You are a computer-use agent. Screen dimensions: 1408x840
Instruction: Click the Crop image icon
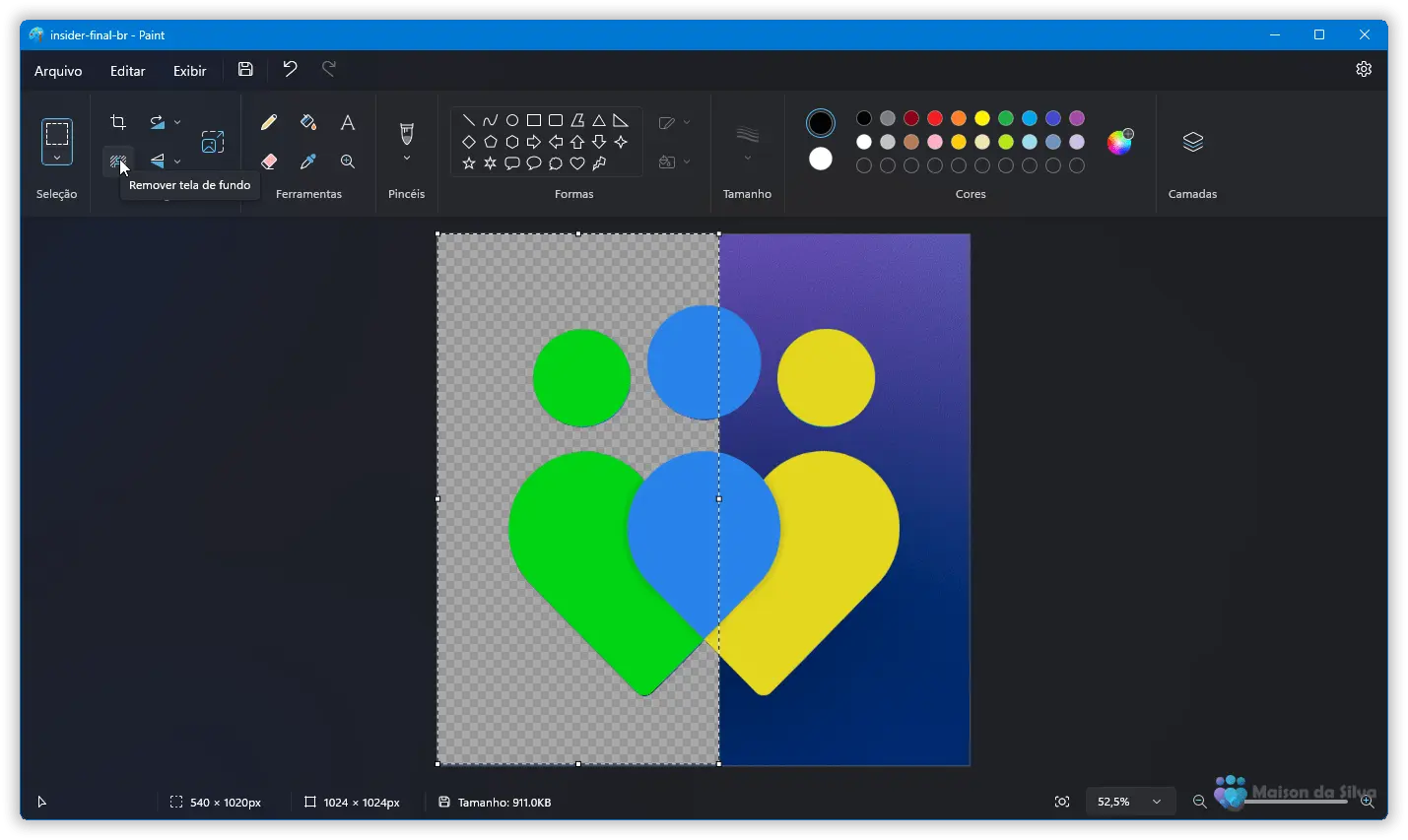tap(118, 123)
